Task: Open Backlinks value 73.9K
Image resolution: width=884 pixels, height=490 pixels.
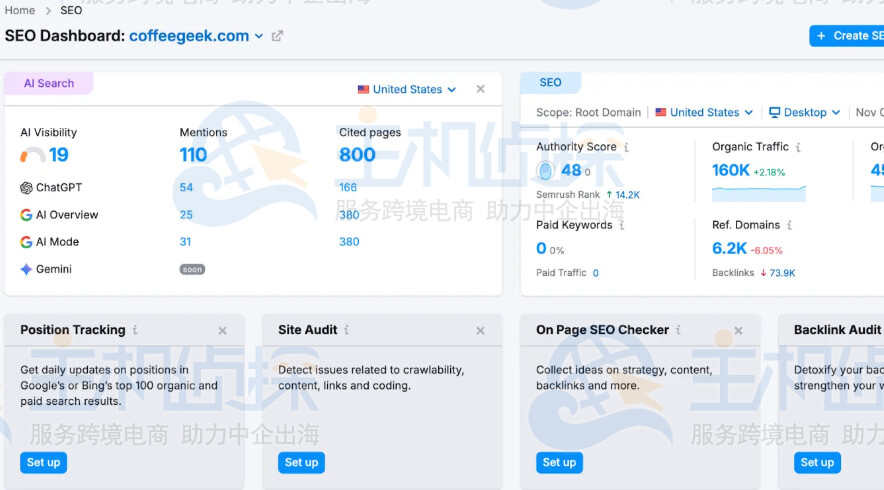Action: point(782,273)
